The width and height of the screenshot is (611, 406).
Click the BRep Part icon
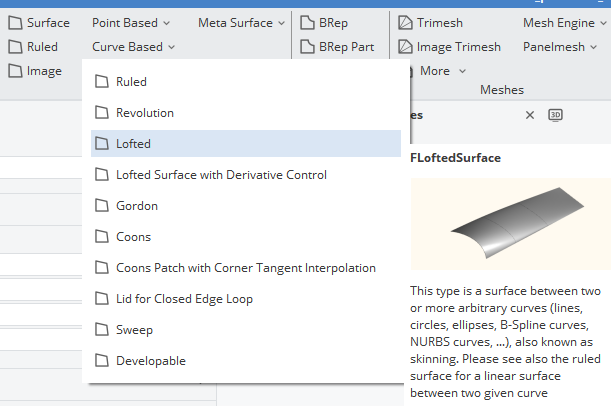click(307, 47)
